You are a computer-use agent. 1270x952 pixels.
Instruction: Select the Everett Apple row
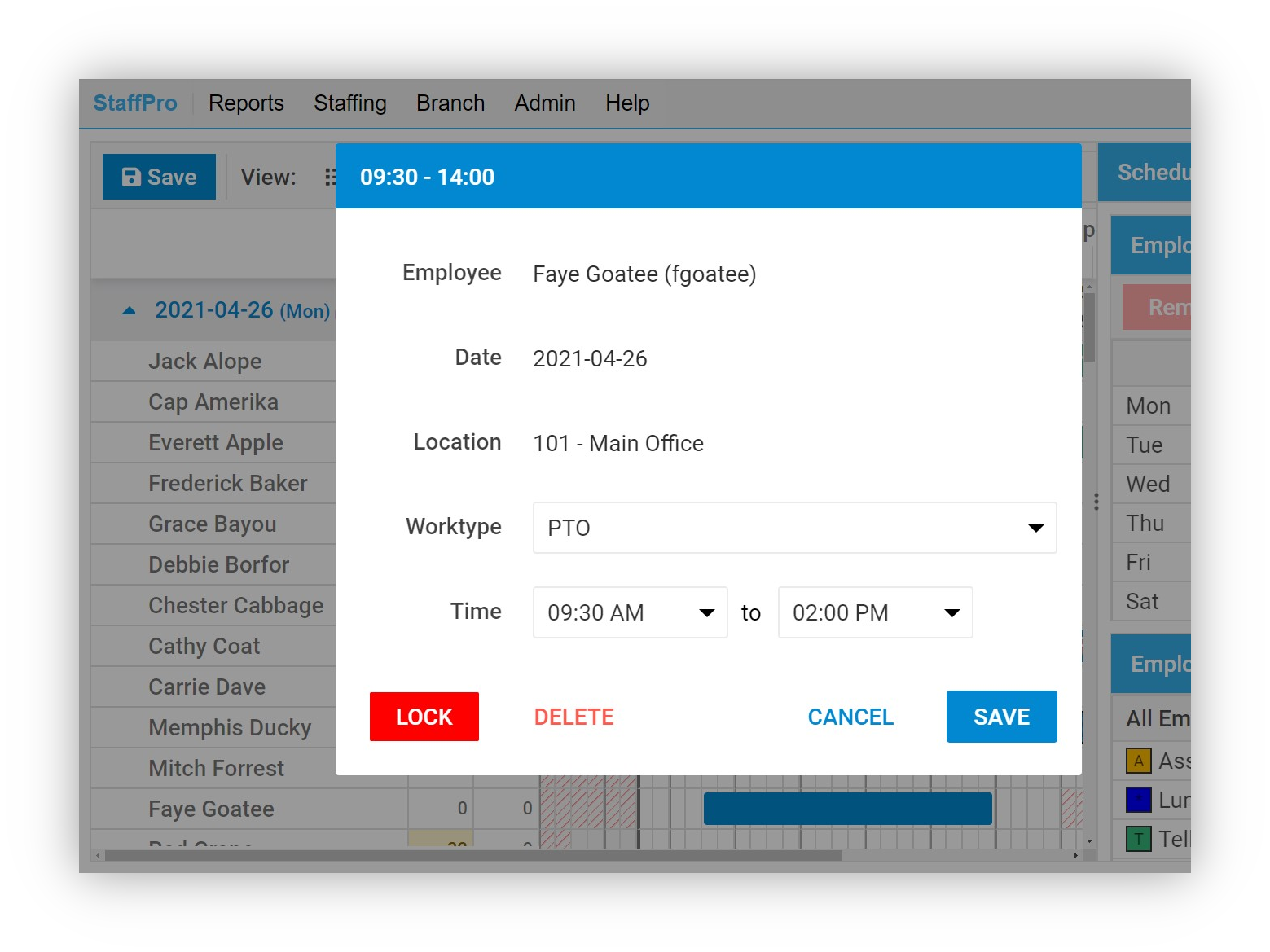click(x=213, y=442)
